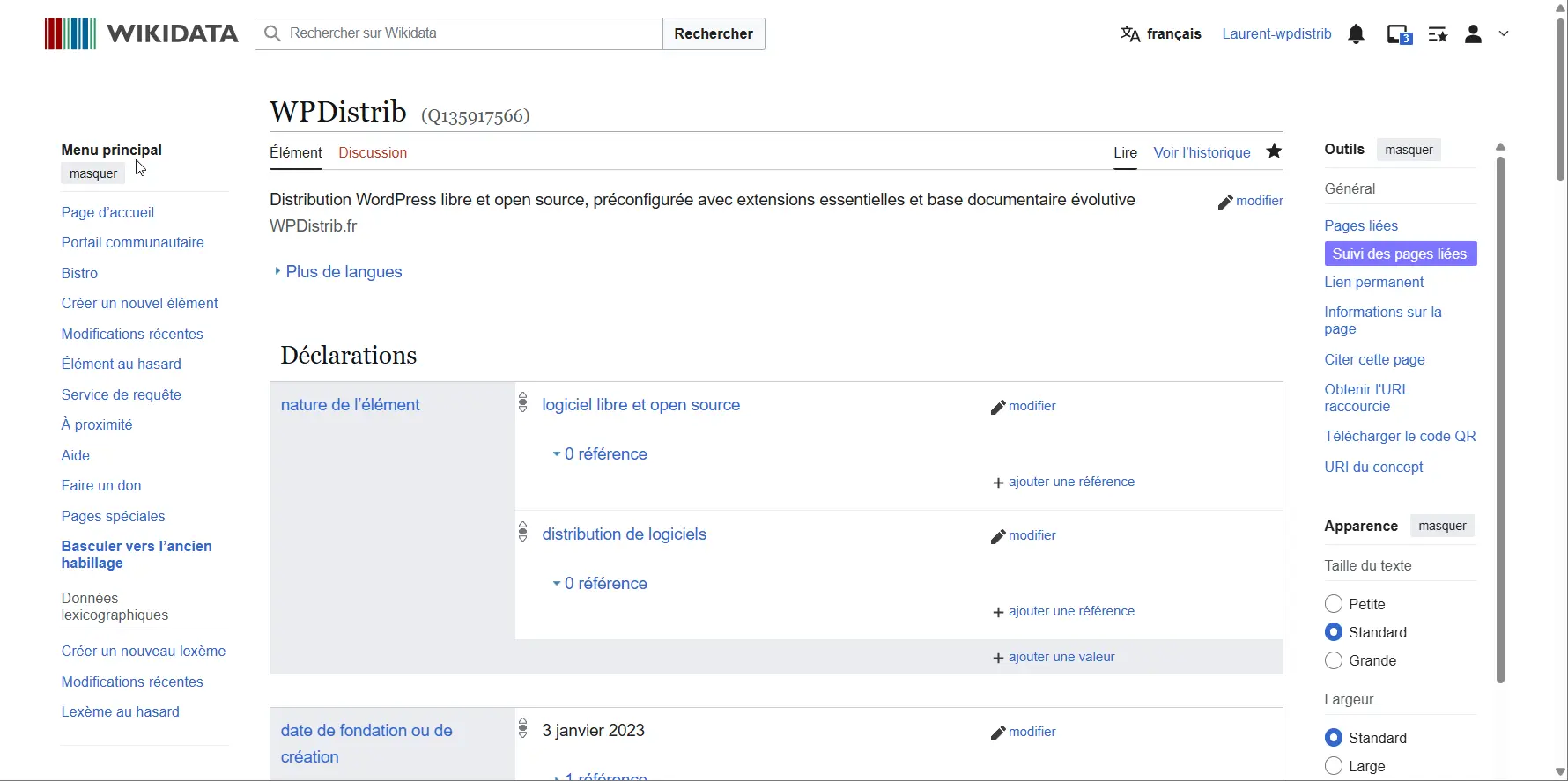Click the Rechercher button
The width and height of the screenshot is (1568, 781).
[714, 33]
